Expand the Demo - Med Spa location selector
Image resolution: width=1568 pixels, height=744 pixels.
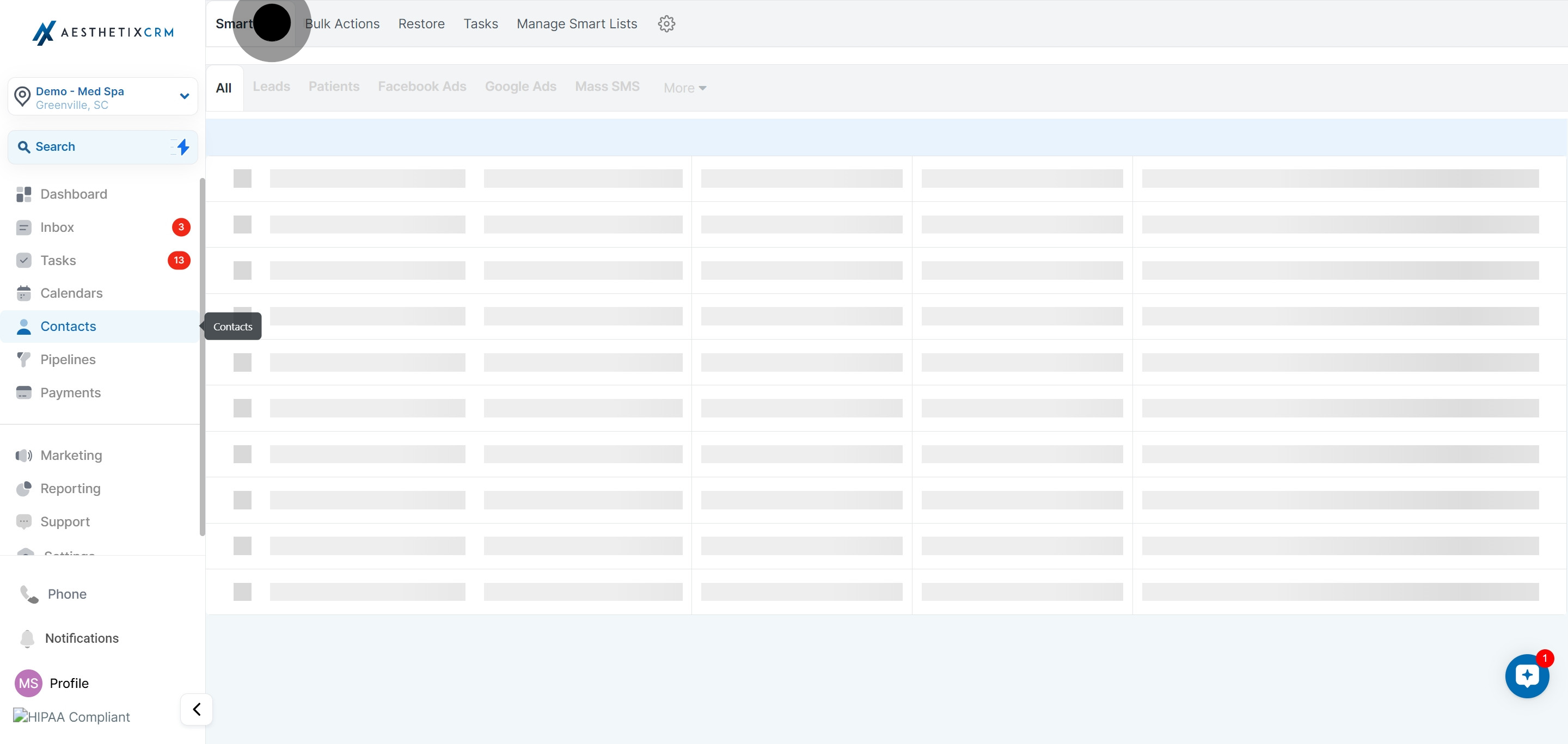[x=103, y=97]
